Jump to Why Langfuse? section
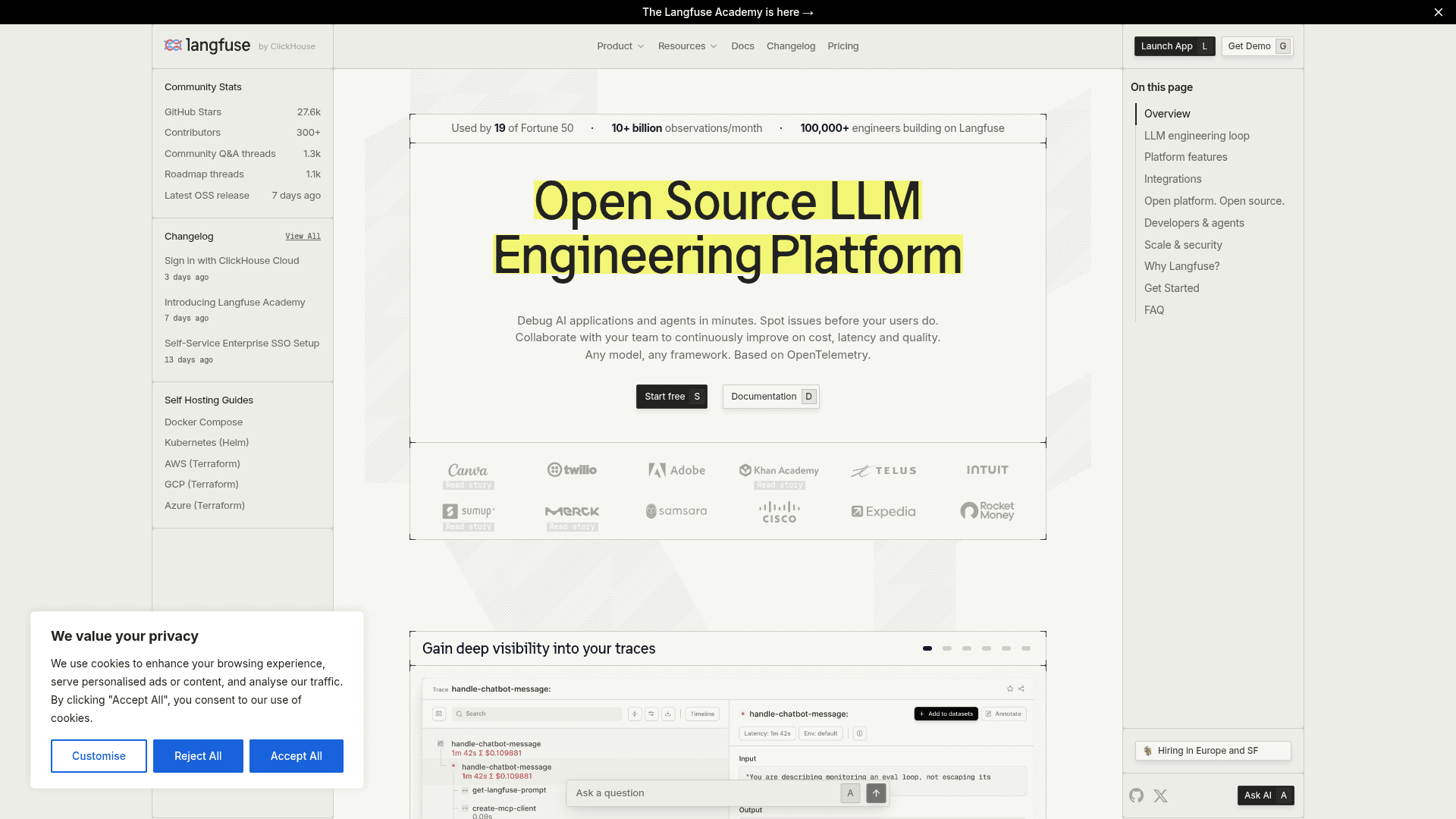 pos(1181,266)
